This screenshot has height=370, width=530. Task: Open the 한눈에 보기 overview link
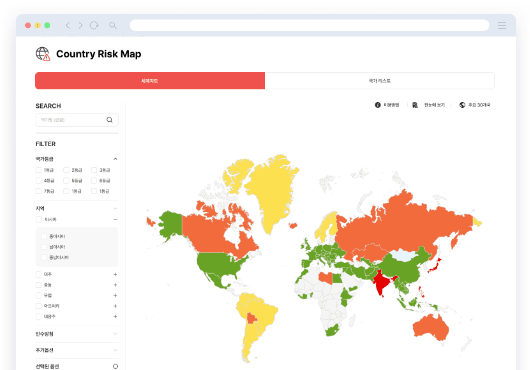pyautogui.click(x=434, y=105)
